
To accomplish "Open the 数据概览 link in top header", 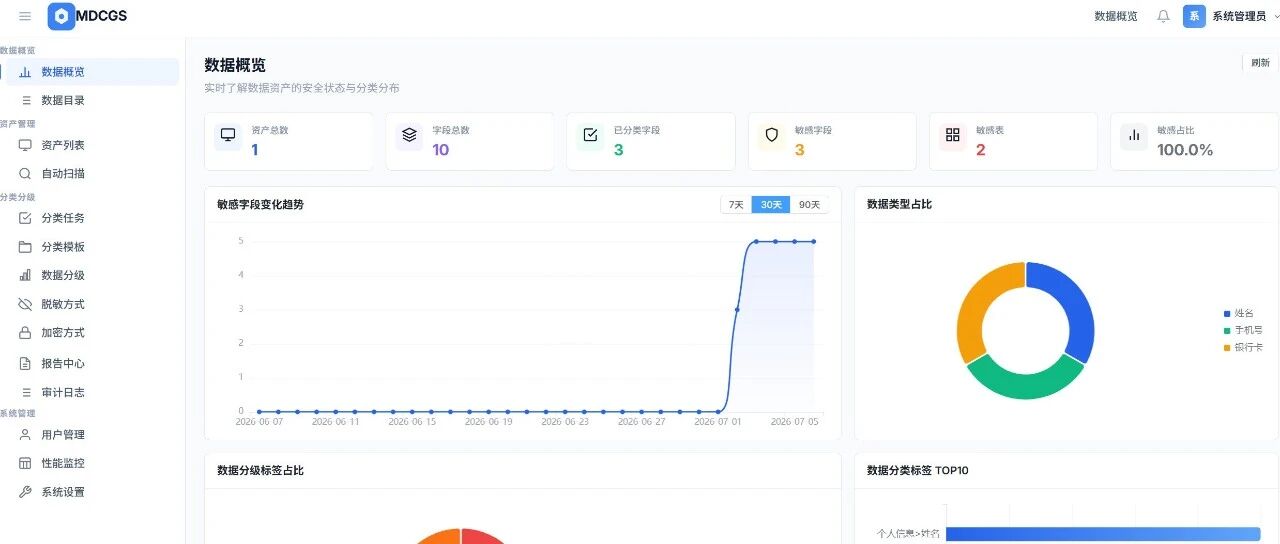I will pyautogui.click(x=1116, y=16).
